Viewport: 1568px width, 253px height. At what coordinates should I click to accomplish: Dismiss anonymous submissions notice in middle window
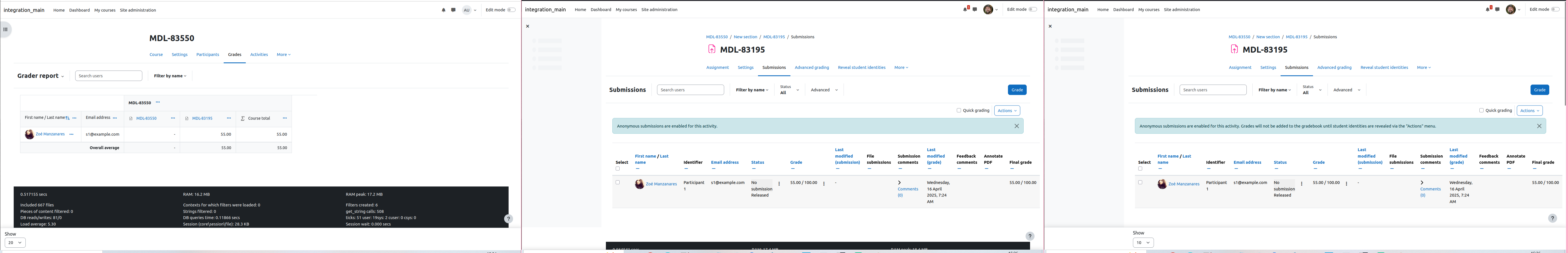tap(1017, 126)
